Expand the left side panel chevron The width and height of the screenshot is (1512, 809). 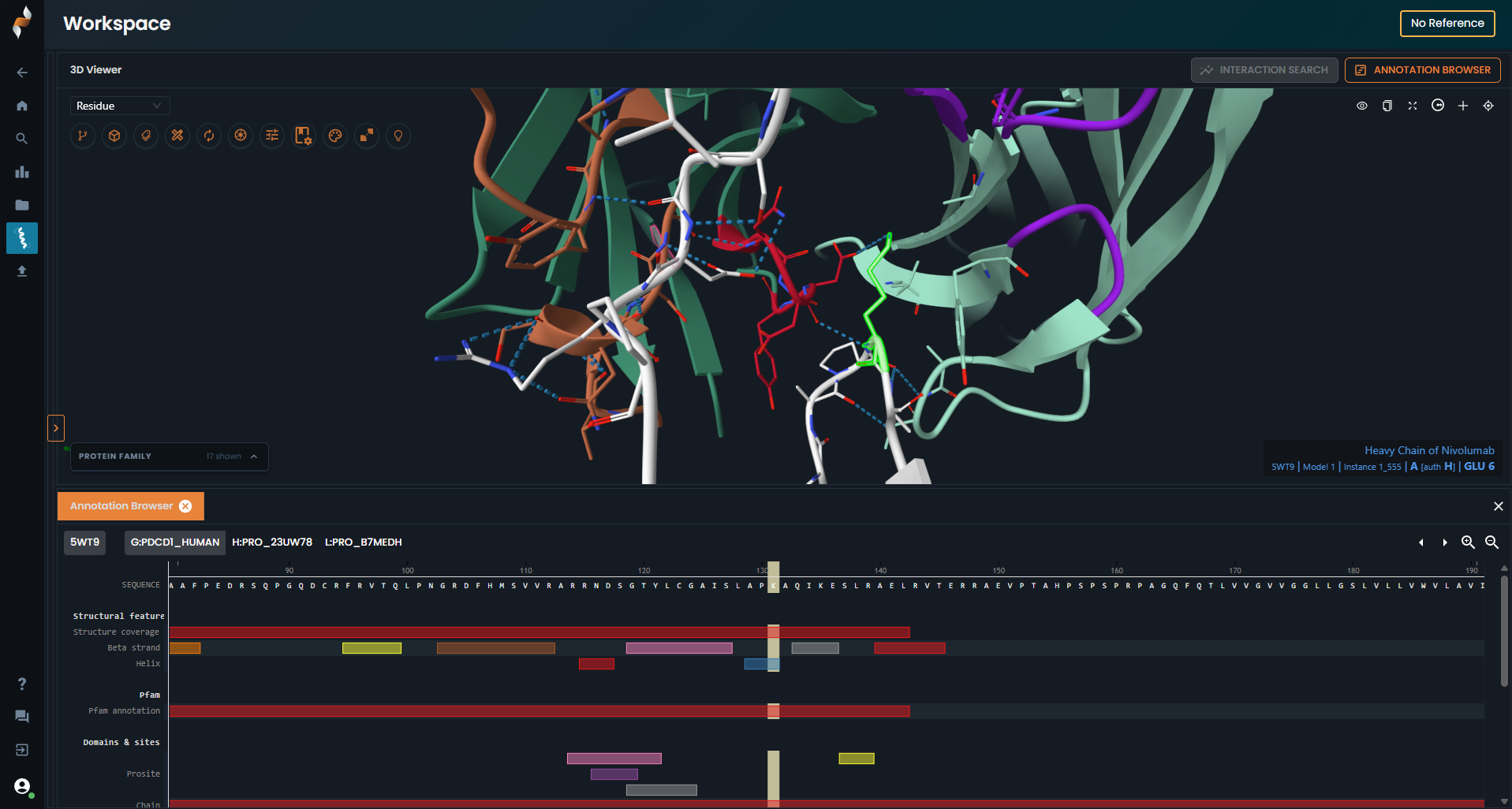56,428
